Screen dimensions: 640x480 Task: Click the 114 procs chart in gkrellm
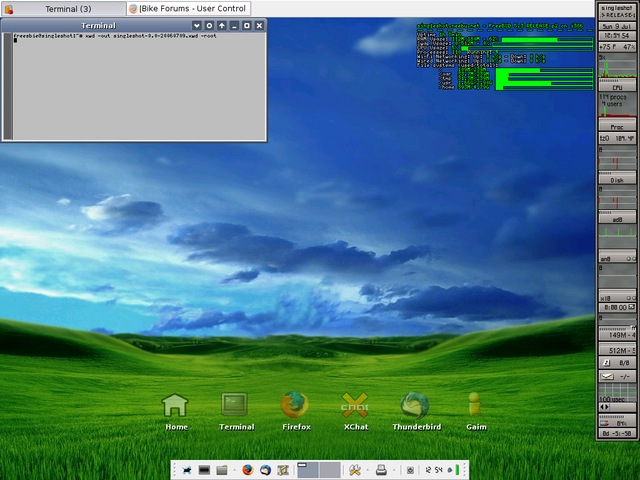click(617, 105)
